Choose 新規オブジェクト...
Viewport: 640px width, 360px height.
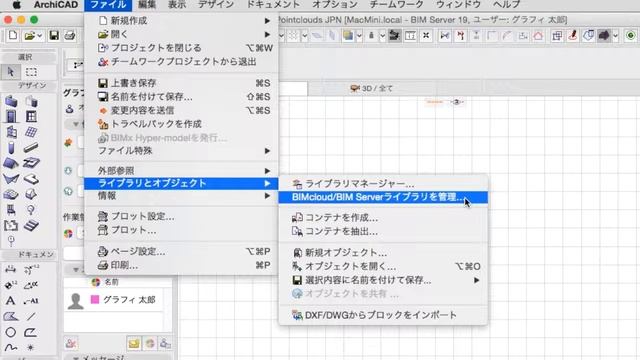383,253
